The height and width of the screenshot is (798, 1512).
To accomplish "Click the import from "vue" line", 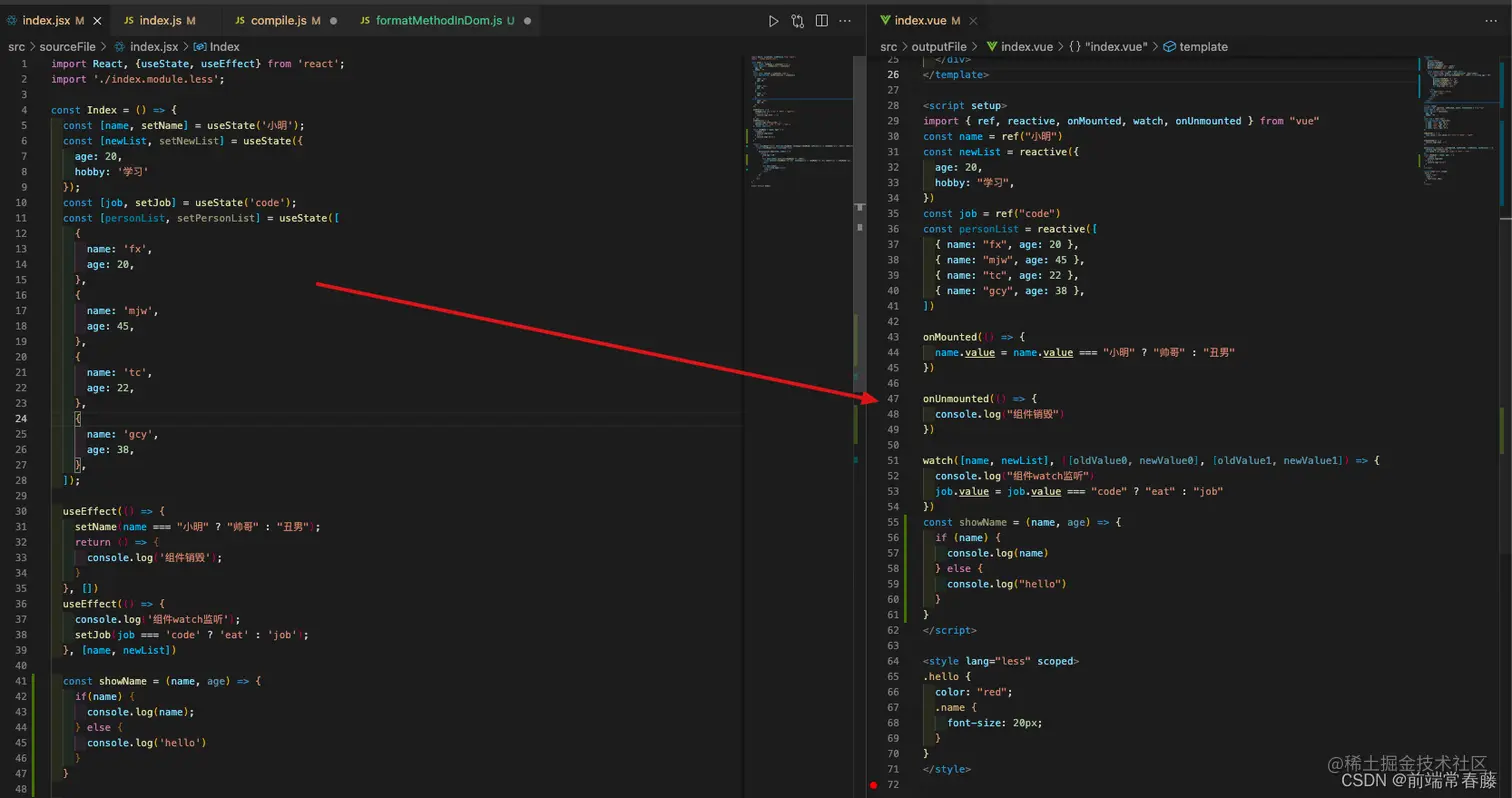I will [1121, 121].
